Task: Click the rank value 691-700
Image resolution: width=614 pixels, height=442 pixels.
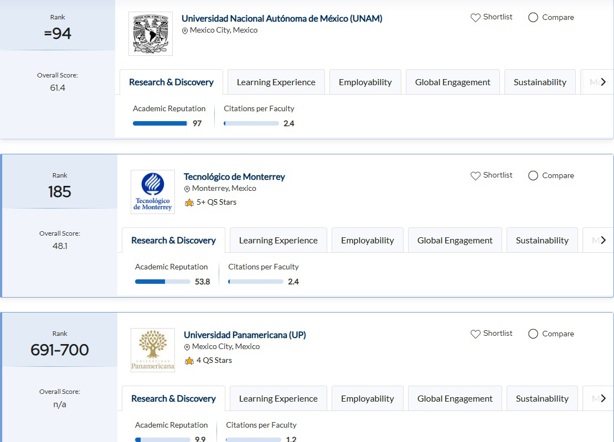Action: [60, 350]
